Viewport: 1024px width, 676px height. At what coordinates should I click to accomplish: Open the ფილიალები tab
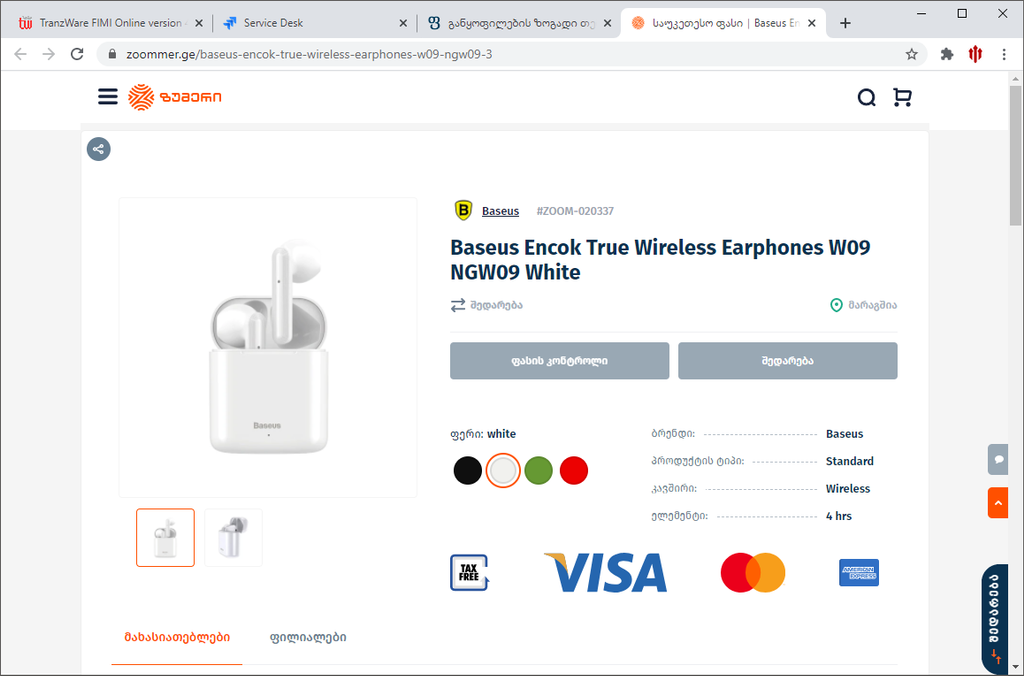pyautogui.click(x=308, y=637)
